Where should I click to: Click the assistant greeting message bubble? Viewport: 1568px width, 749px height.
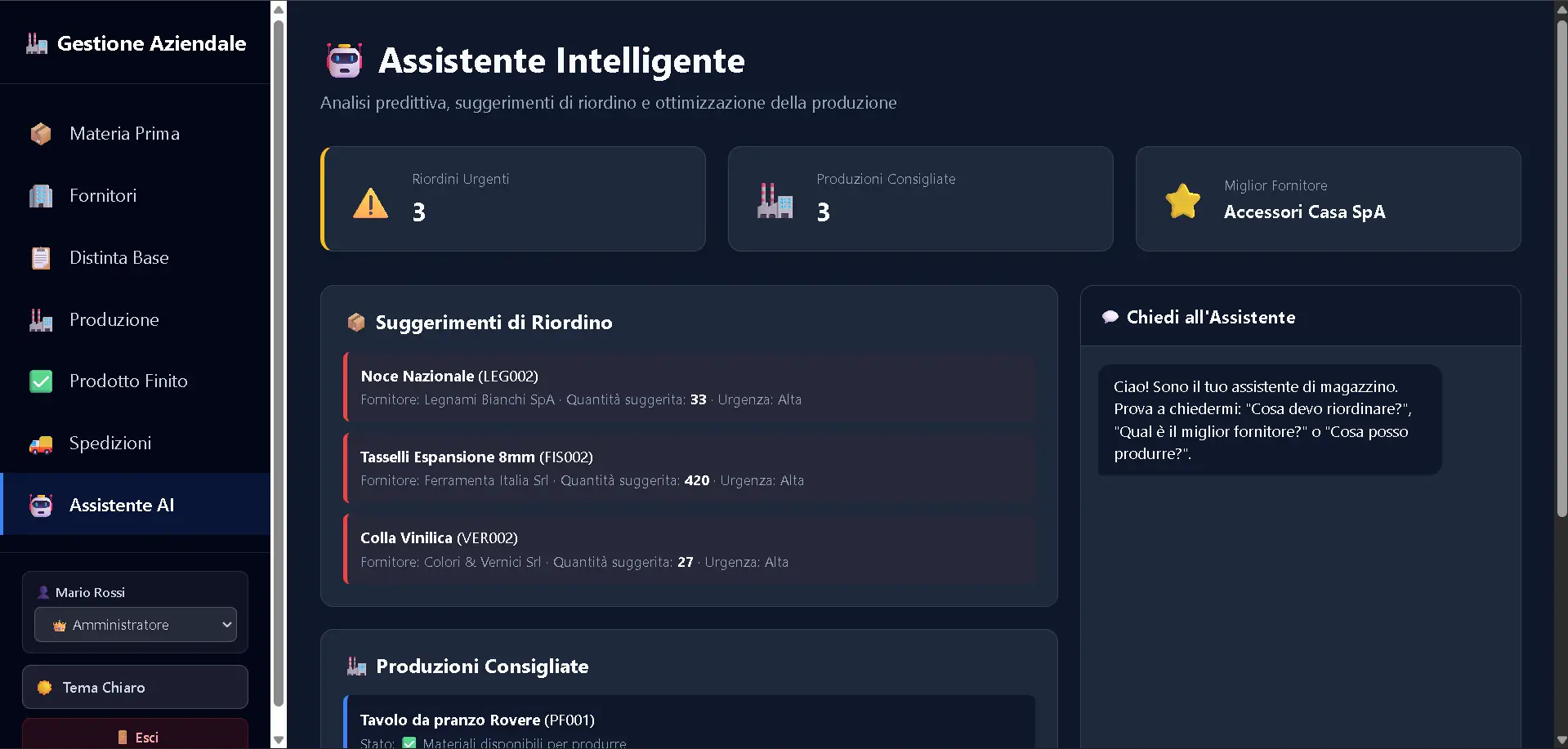(1270, 420)
